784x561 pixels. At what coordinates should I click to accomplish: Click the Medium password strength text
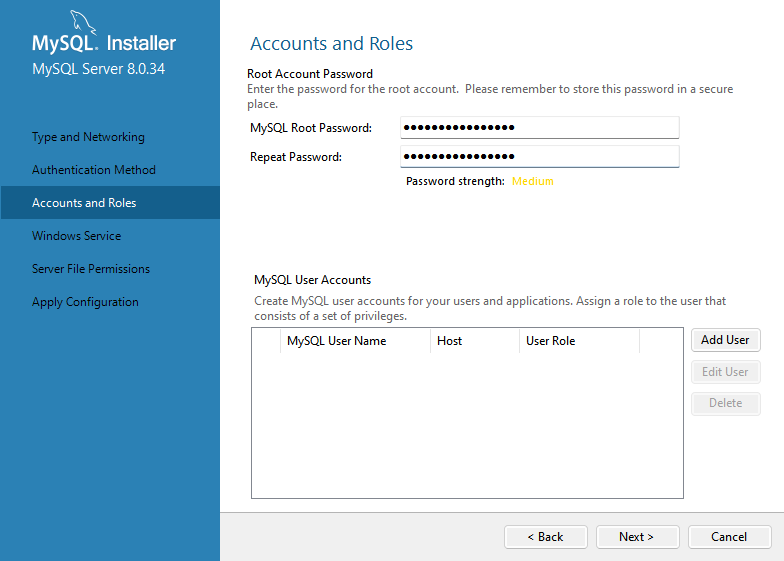click(x=532, y=182)
